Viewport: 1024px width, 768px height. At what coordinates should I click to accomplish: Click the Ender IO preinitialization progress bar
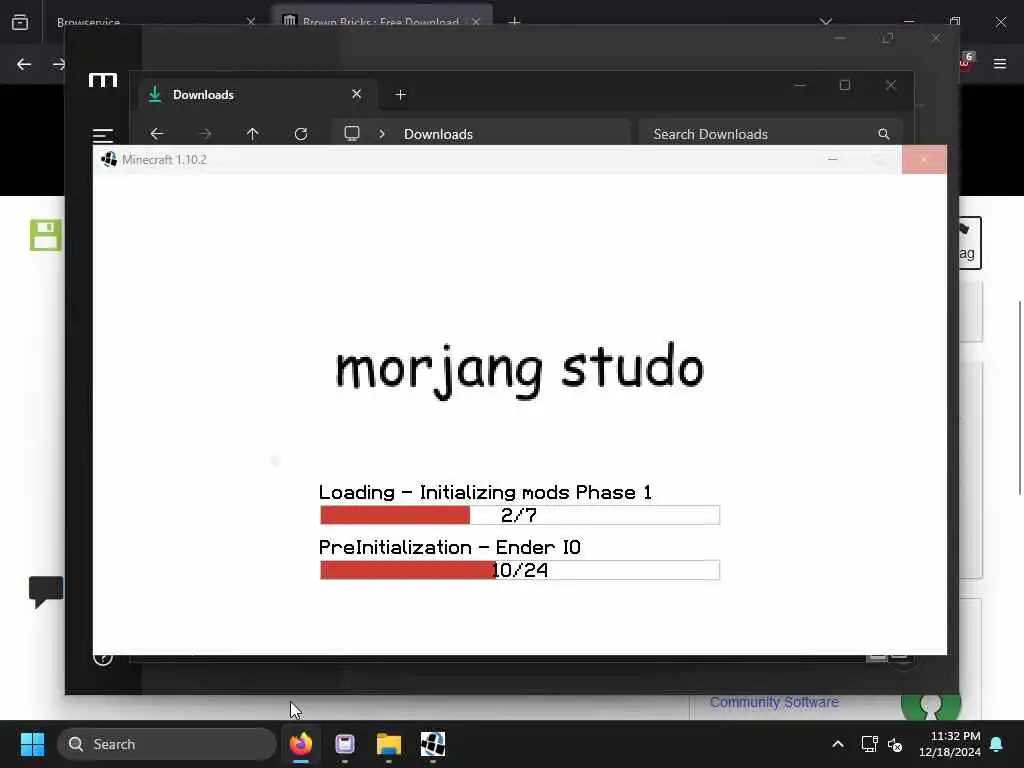coord(520,569)
